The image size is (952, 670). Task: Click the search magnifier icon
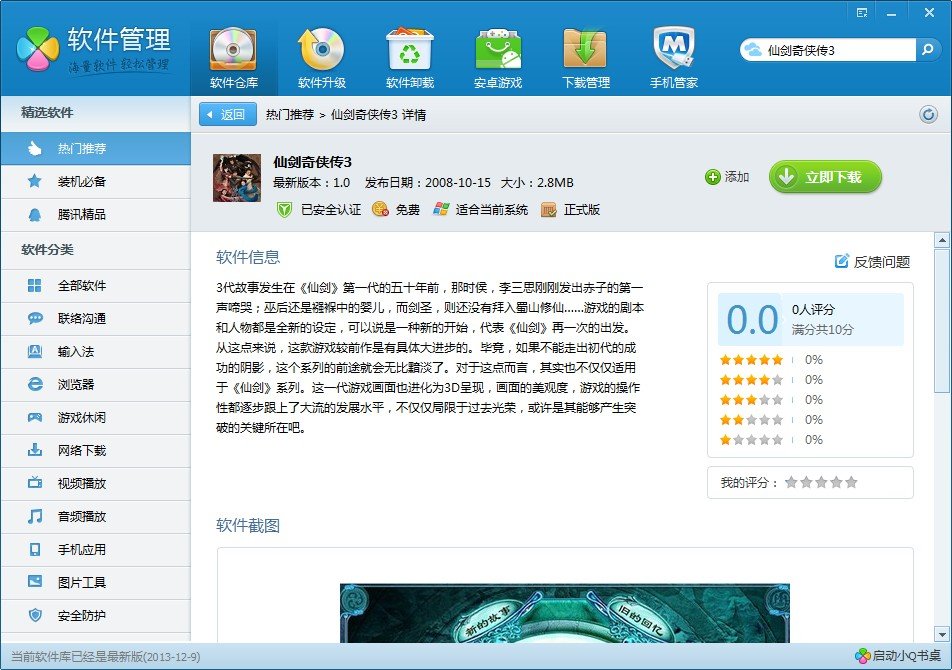pyautogui.click(x=930, y=47)
